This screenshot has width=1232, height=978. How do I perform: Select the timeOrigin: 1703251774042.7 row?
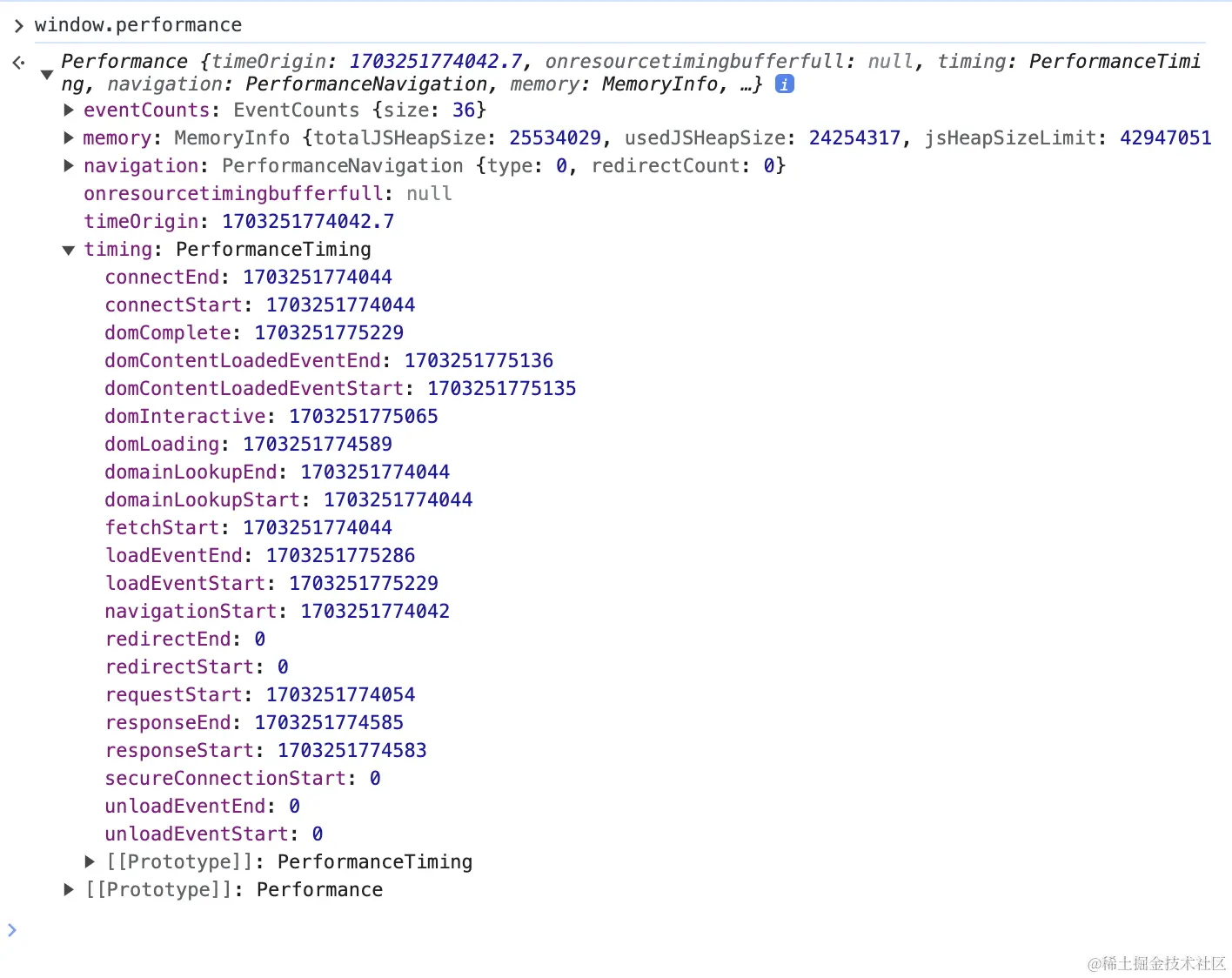tap(239, 221)
